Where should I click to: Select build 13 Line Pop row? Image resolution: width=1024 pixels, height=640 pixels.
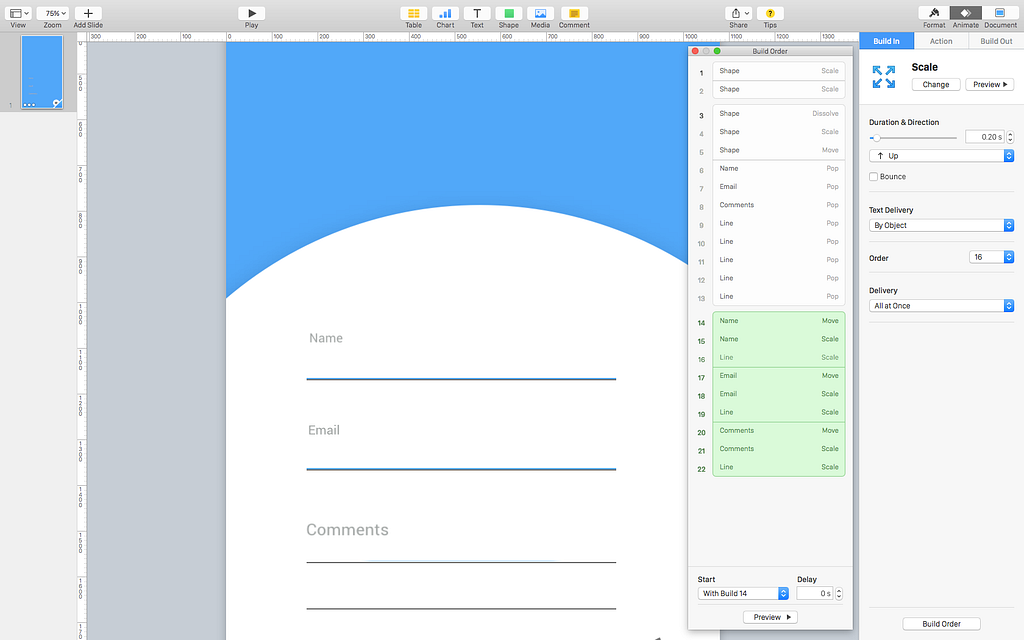[x=778, y=296]
